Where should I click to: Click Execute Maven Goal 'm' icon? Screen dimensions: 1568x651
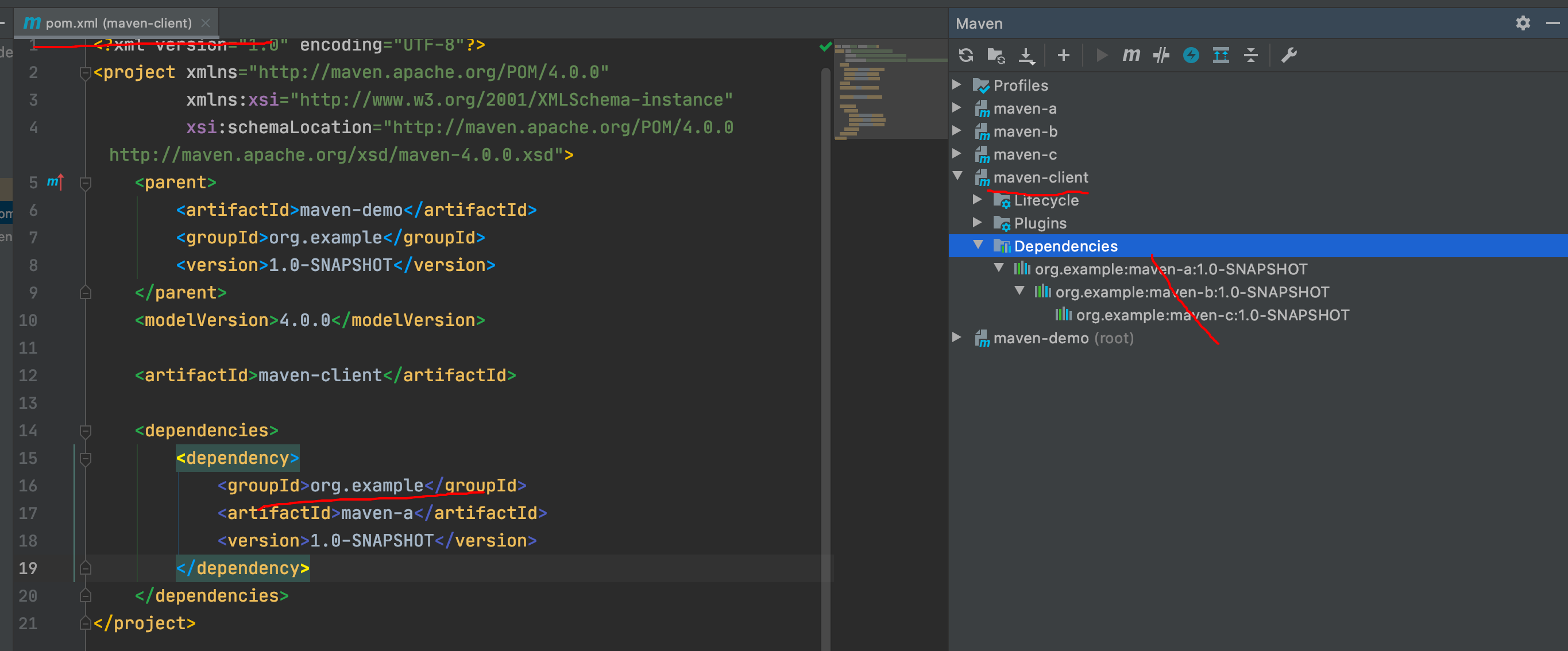1130,55
